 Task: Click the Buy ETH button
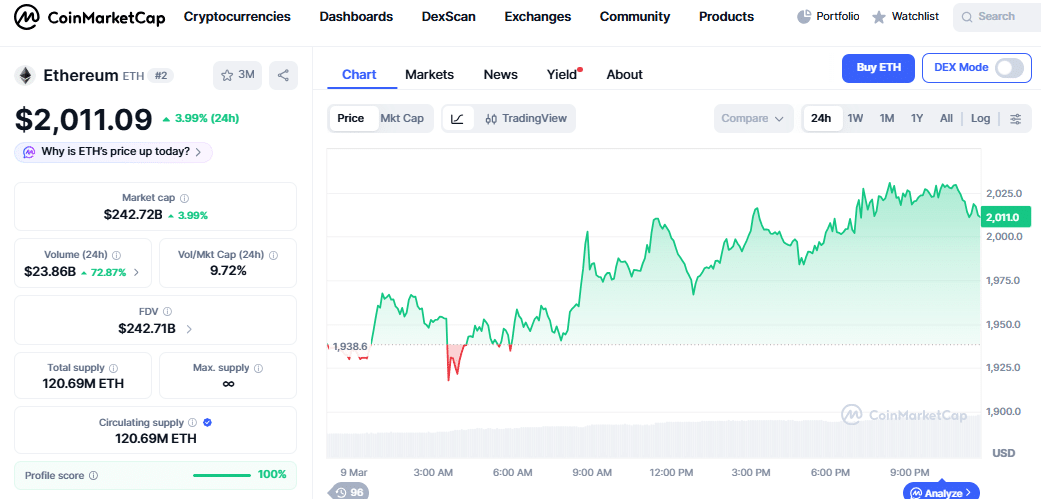click(878, 68)
